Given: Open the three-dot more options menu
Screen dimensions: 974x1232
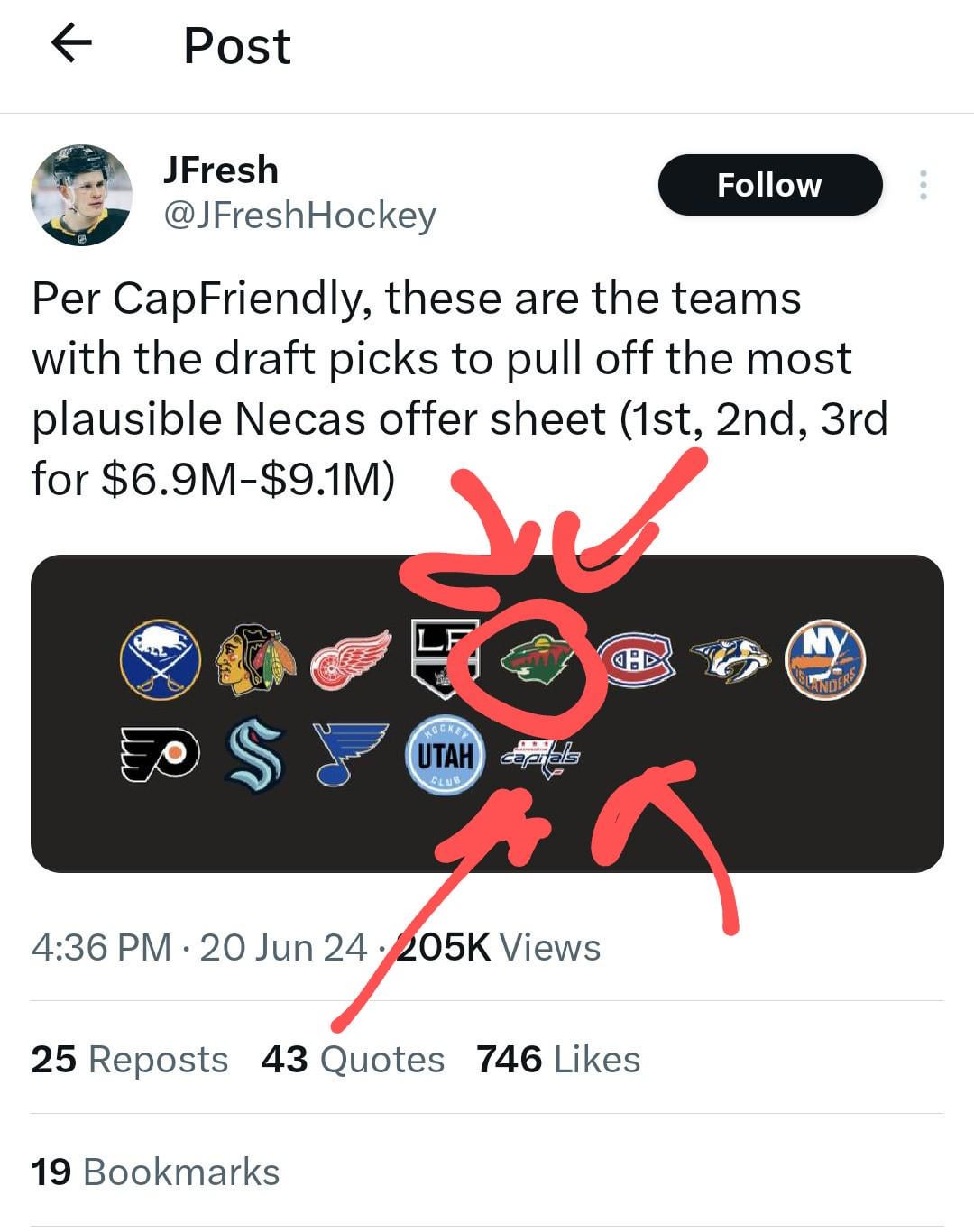Looking at the screenshot, I should (923, 185).
